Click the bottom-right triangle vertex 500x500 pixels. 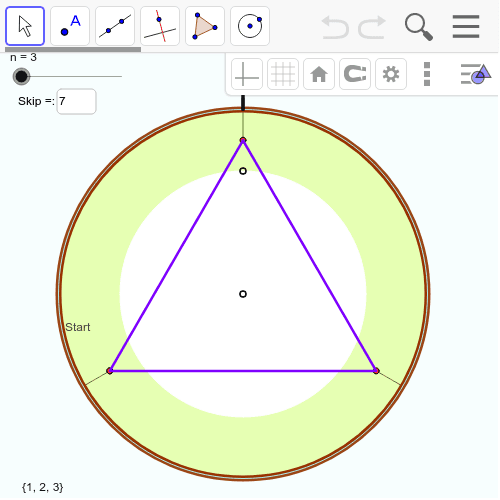(376, 371)
